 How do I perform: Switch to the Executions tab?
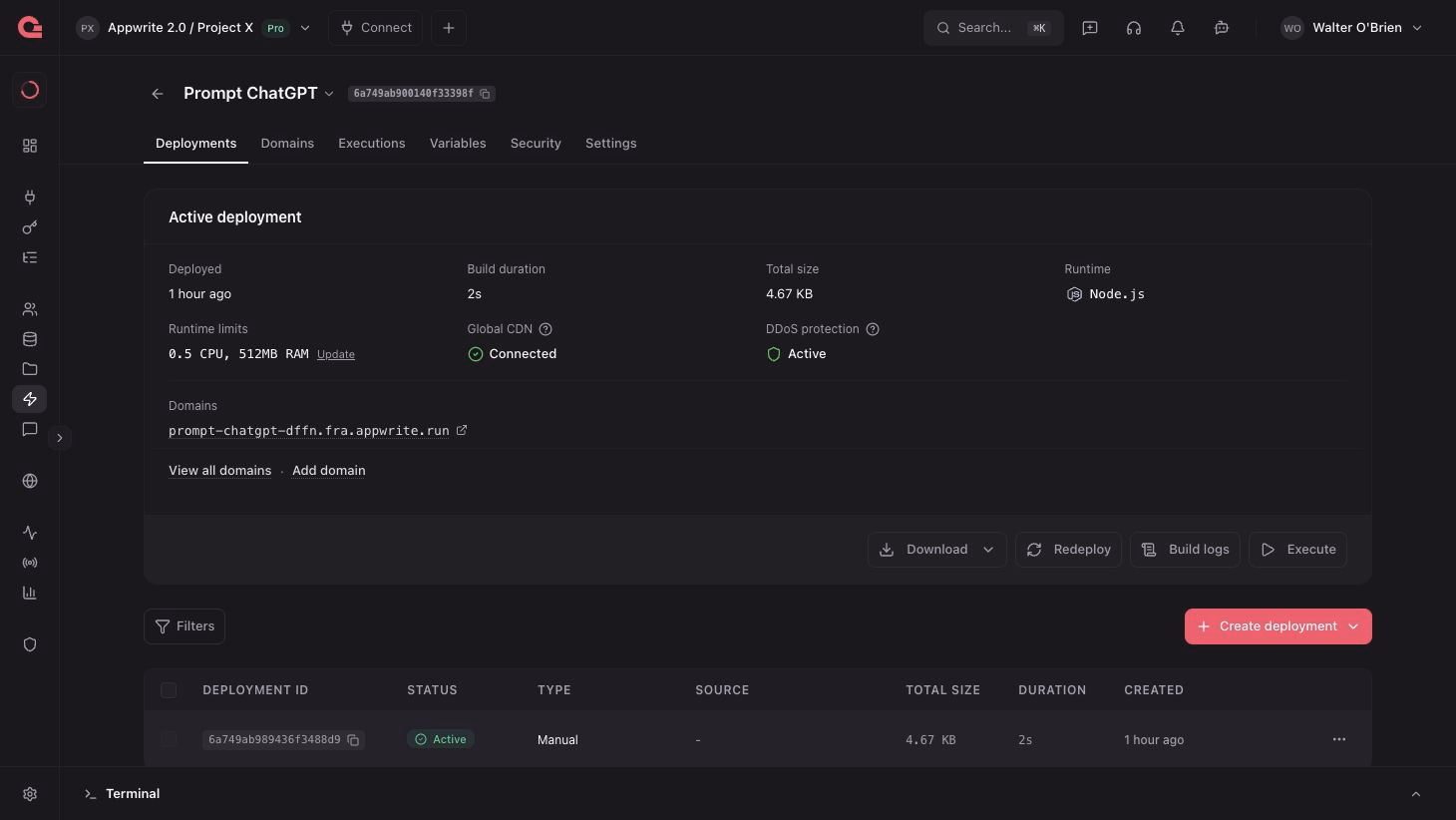coord(372,144)
